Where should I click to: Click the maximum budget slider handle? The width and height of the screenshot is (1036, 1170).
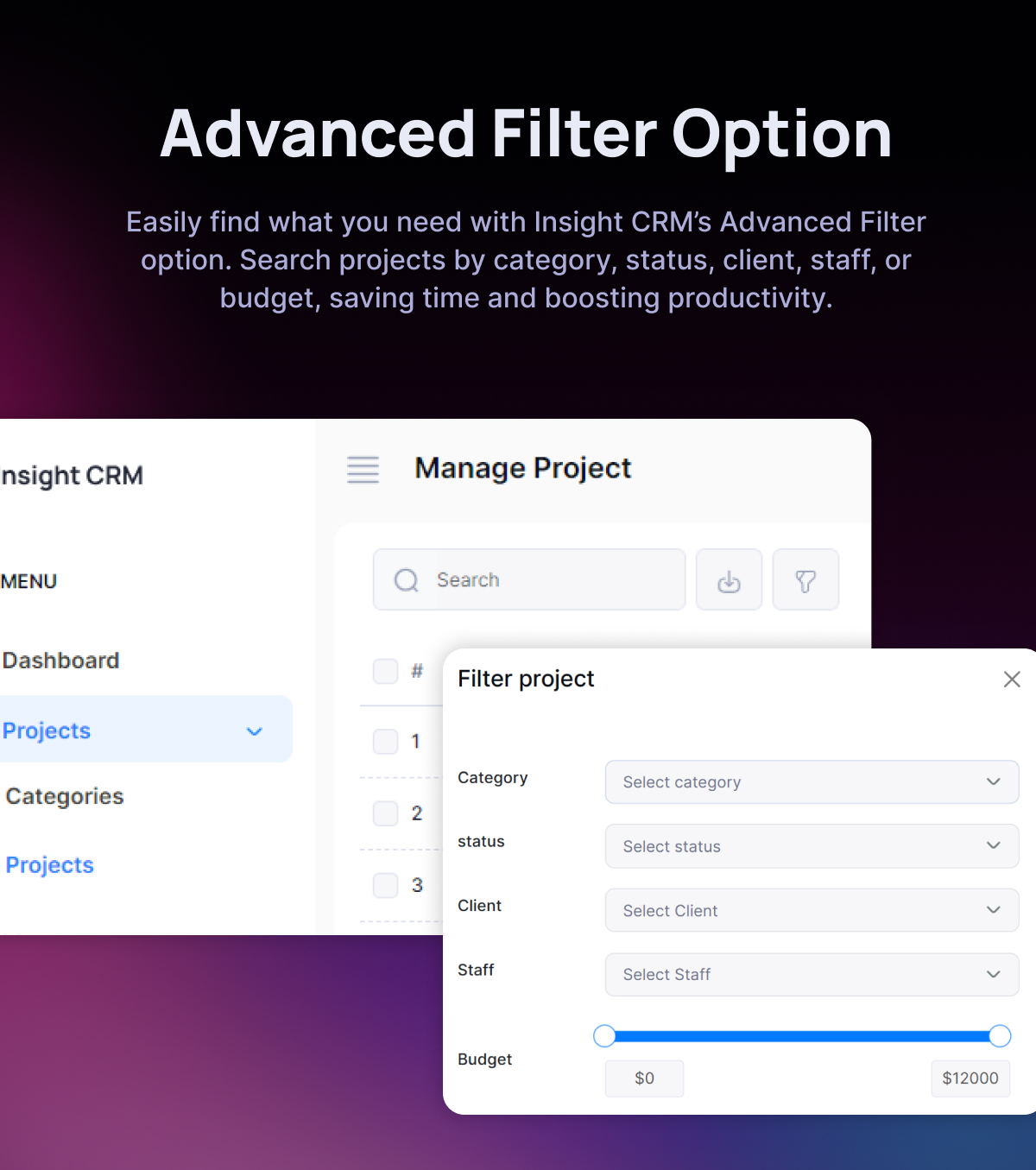click(1000, 1036)
